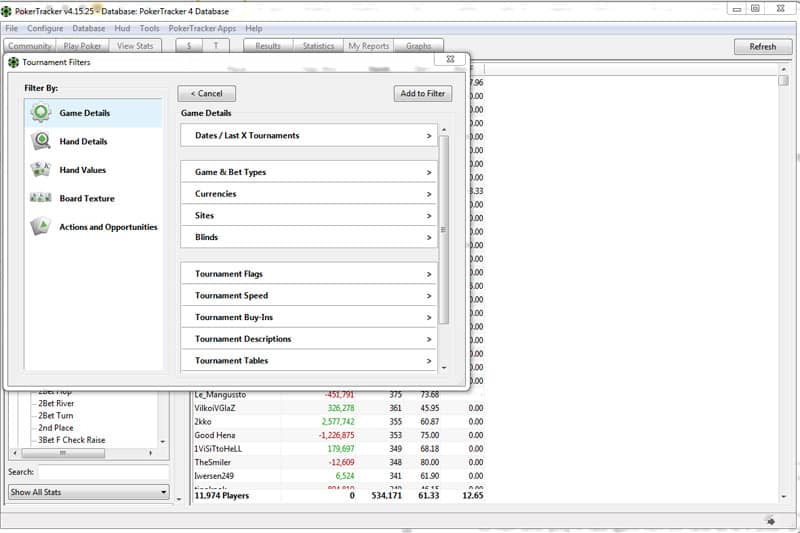Image resolution: width=800 pixels, height=533 pixels.
Task: Click the 11,974 Players total row
Action: point(339,495)
